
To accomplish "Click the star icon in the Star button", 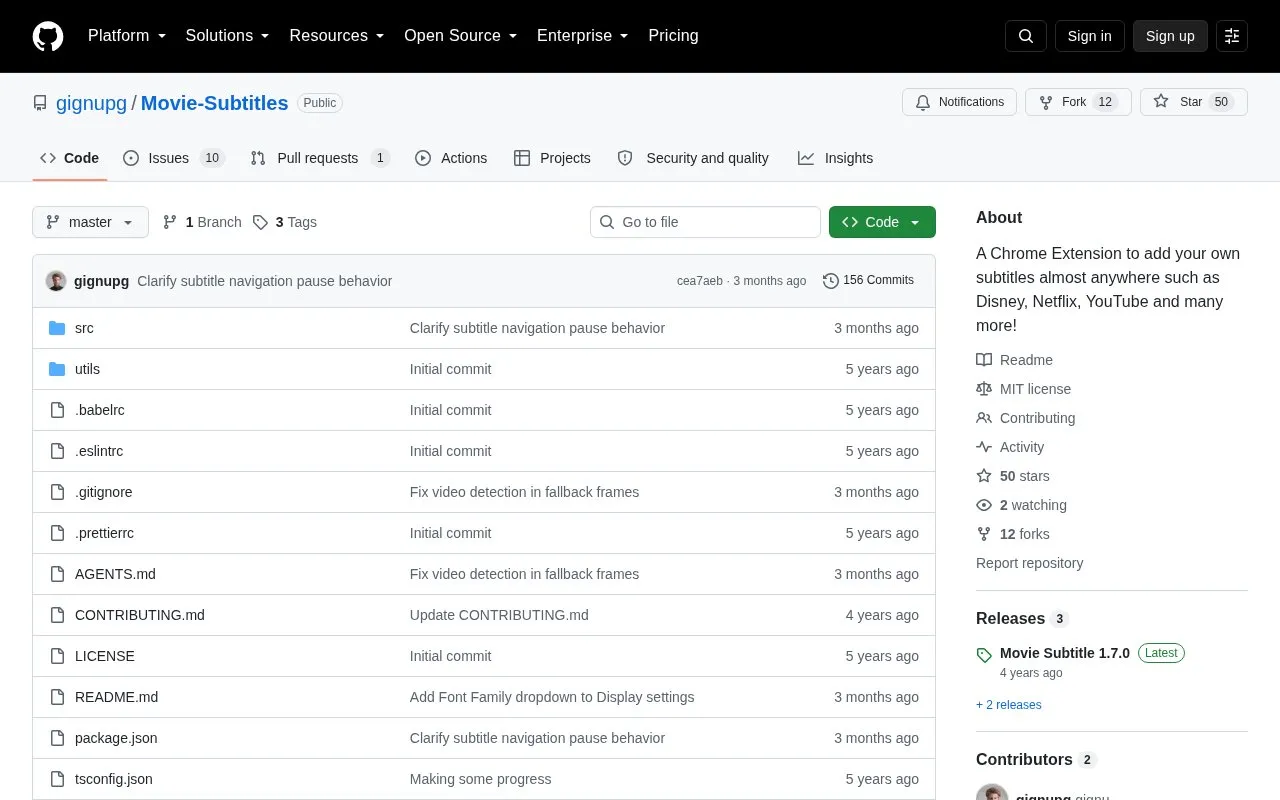I will [1161, 102].
